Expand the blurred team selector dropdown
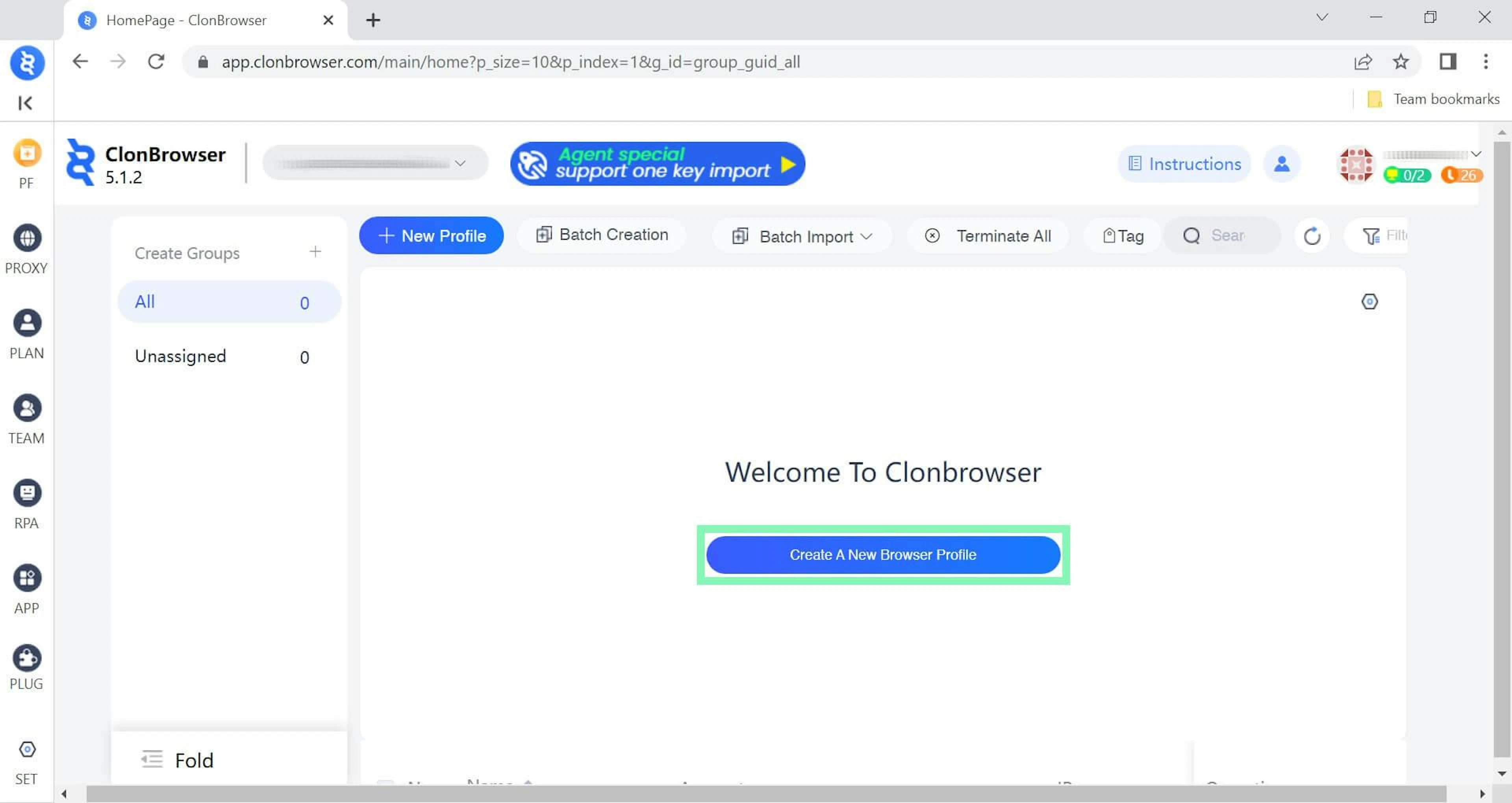1512x803 pixels. [376, 163]
